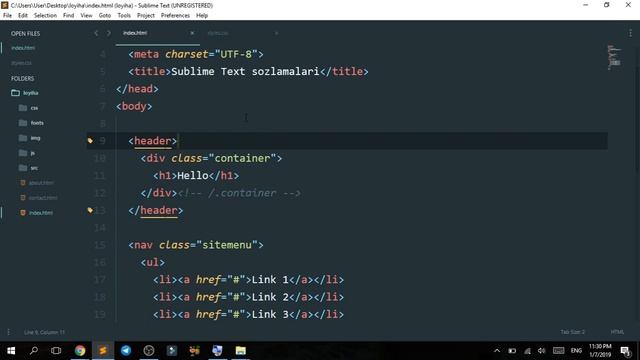Viewport: 640px width, 360px height.
Task: Close the dimmed second tab with its X
Action: [x=276, y=33]
